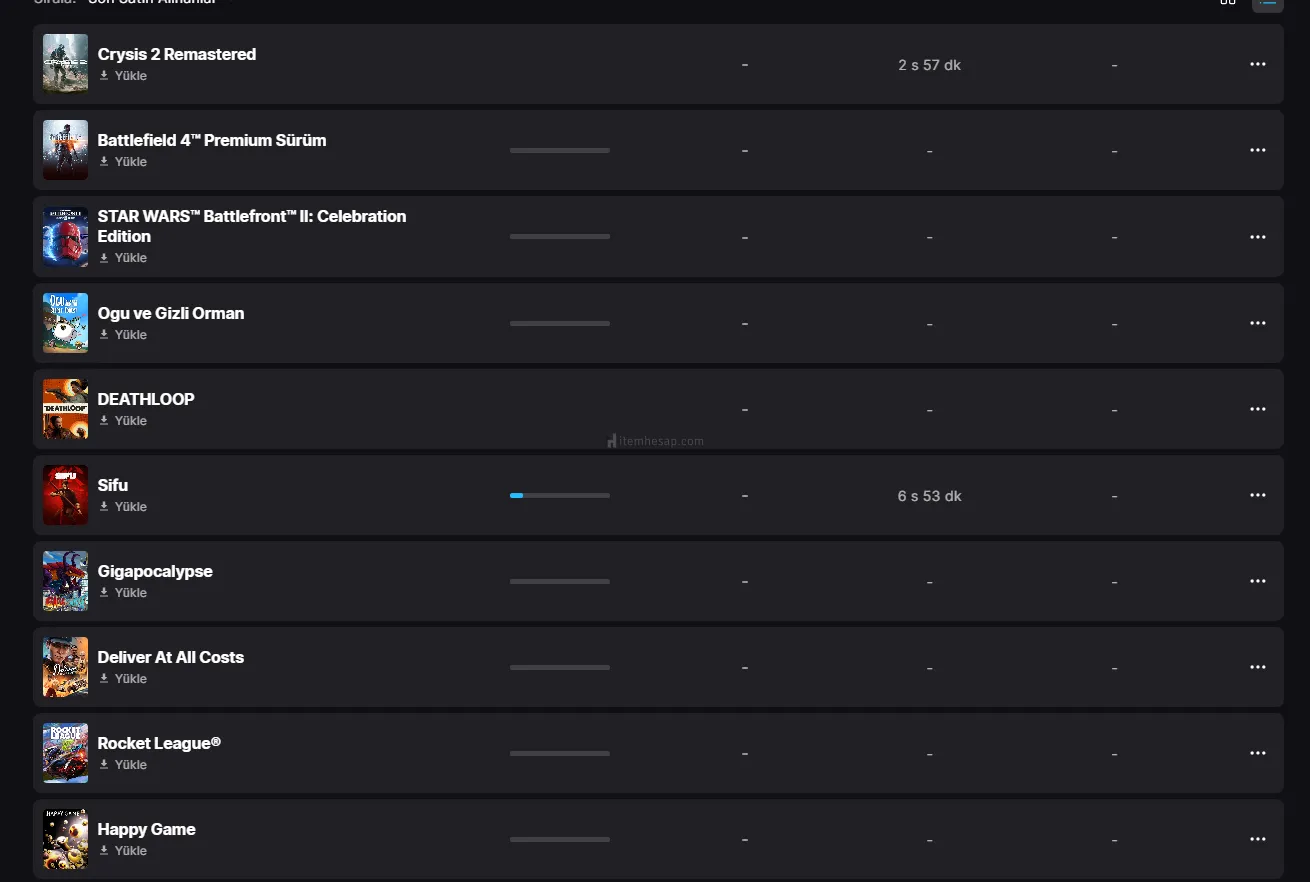Expand the options menu for Ogu ve Gizli Orman

[1258, 323]
